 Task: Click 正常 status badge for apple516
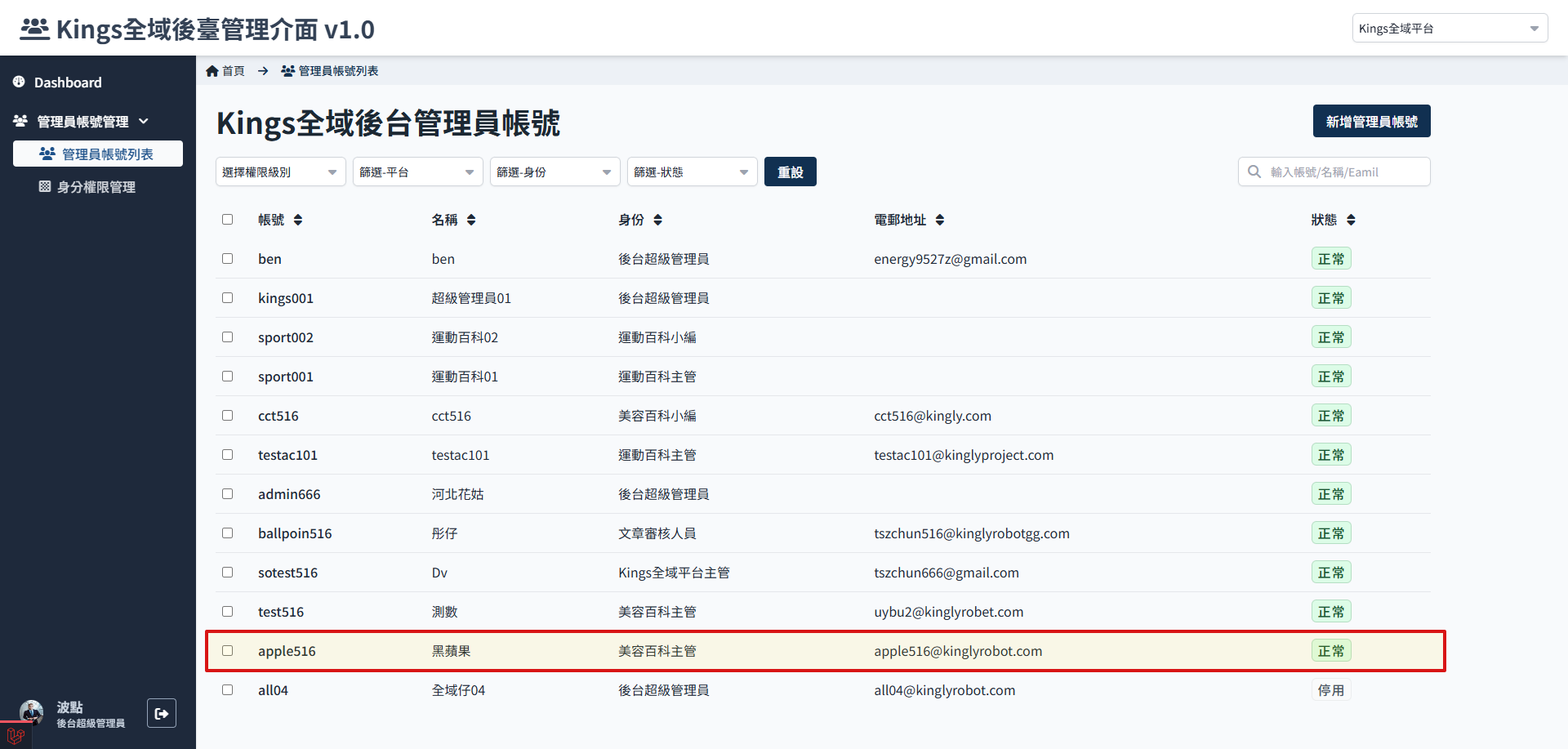(x=1331, y=651)
